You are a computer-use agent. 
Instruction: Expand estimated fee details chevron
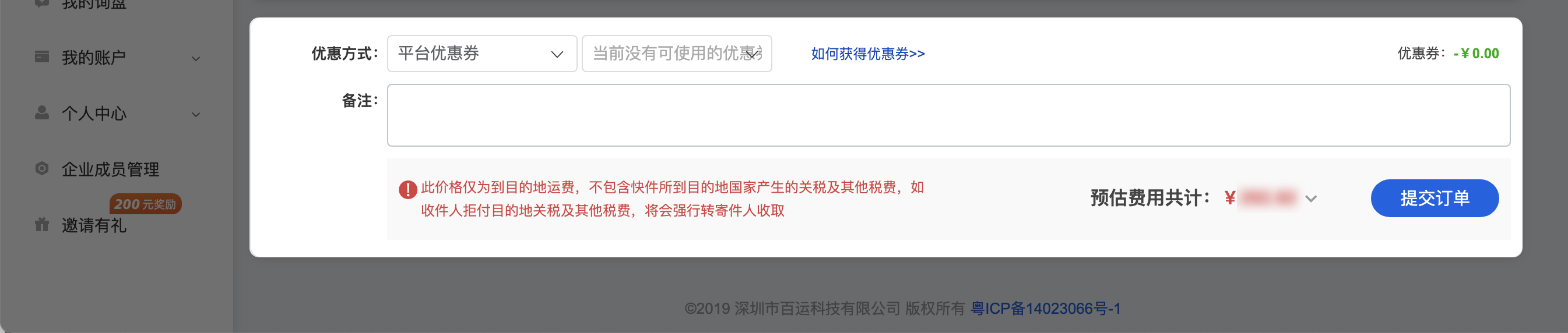1311,199
